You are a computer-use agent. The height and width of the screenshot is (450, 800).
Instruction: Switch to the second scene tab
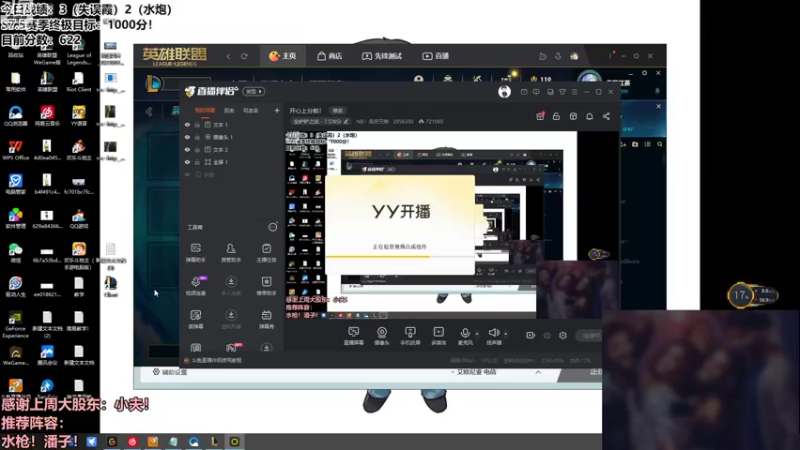pos(229,110)
